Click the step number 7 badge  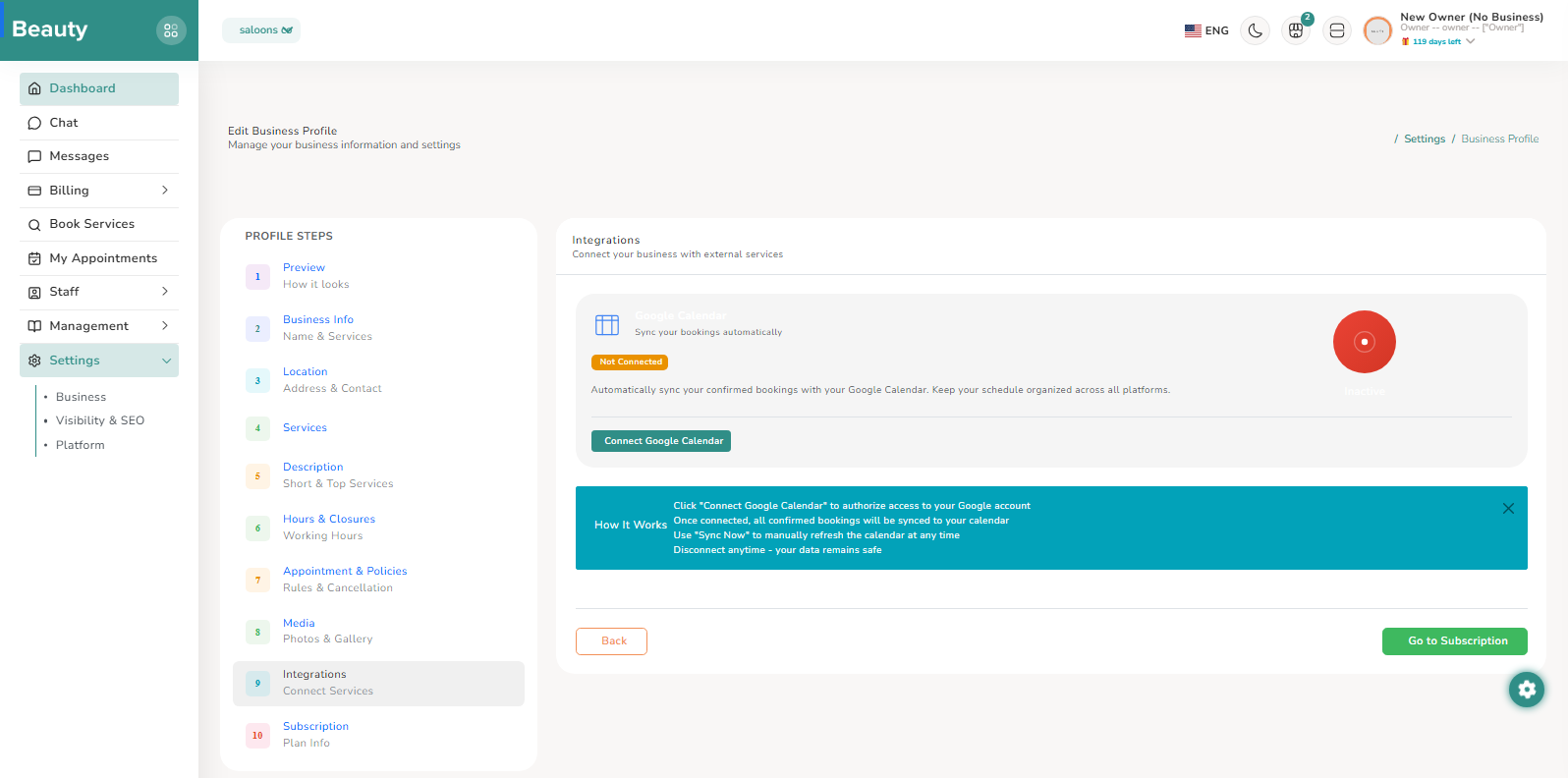(257, 581)
